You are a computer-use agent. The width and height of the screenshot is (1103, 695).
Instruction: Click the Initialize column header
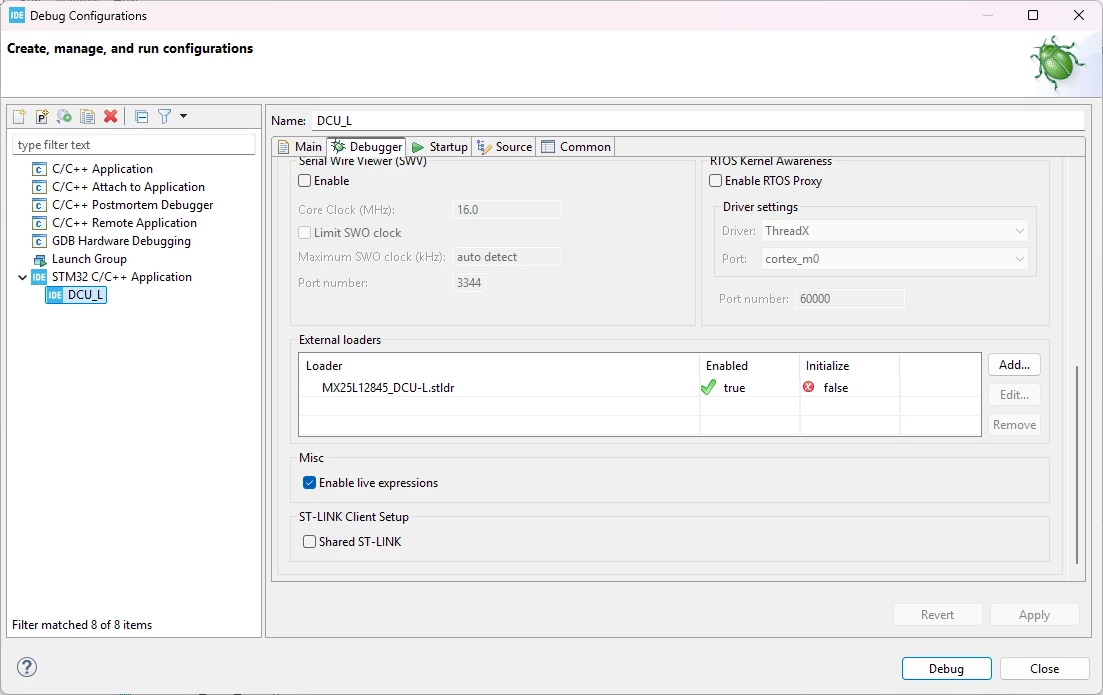pos(849,366)
